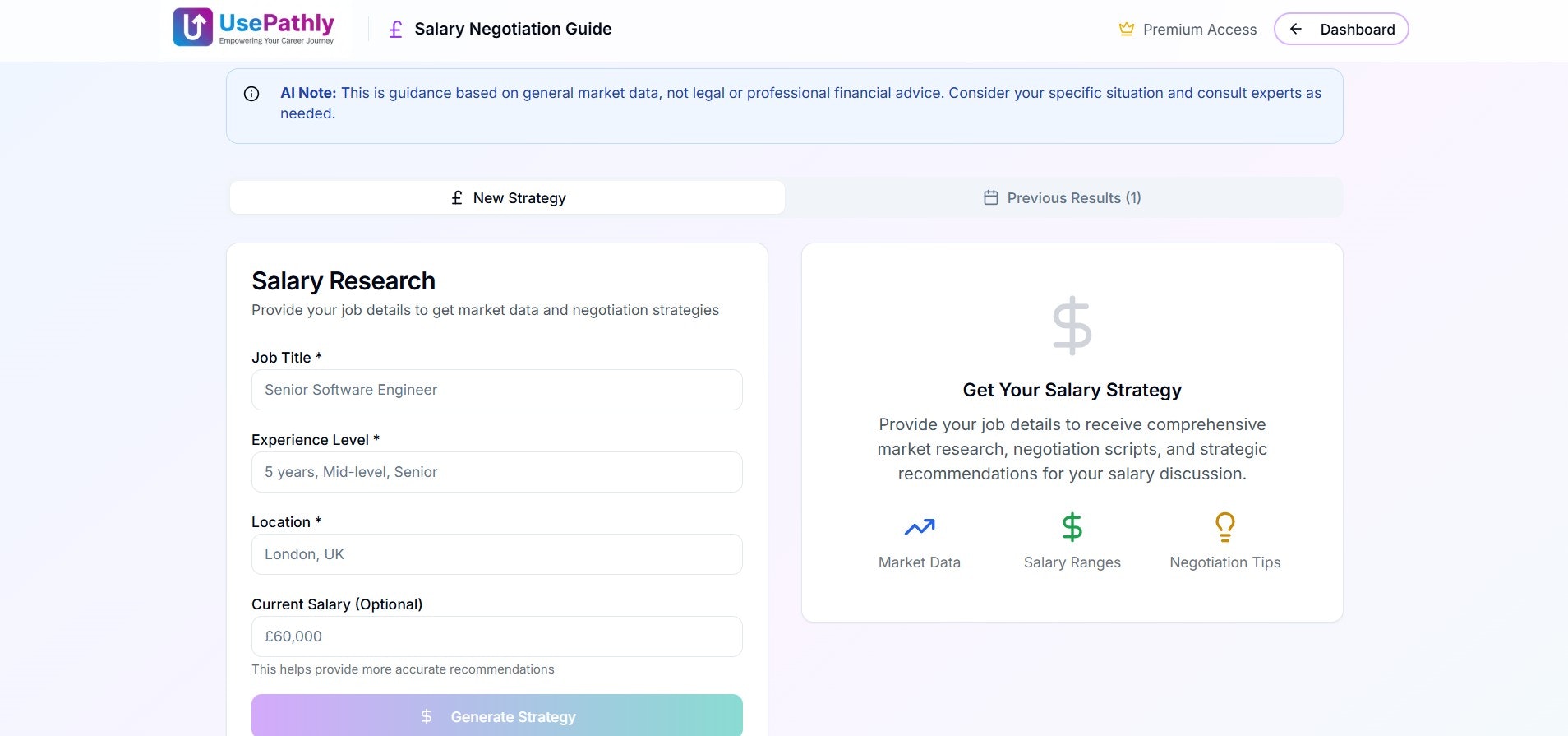Go back to the Dashboard
Viewport: 1568px width, 736px height.
point(1341,29)
